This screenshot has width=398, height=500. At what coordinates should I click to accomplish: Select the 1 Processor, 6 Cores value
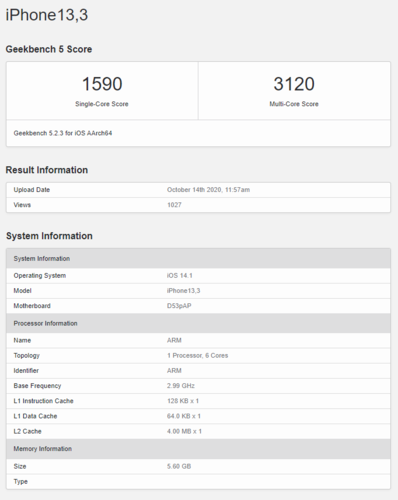tap(198, 356)
